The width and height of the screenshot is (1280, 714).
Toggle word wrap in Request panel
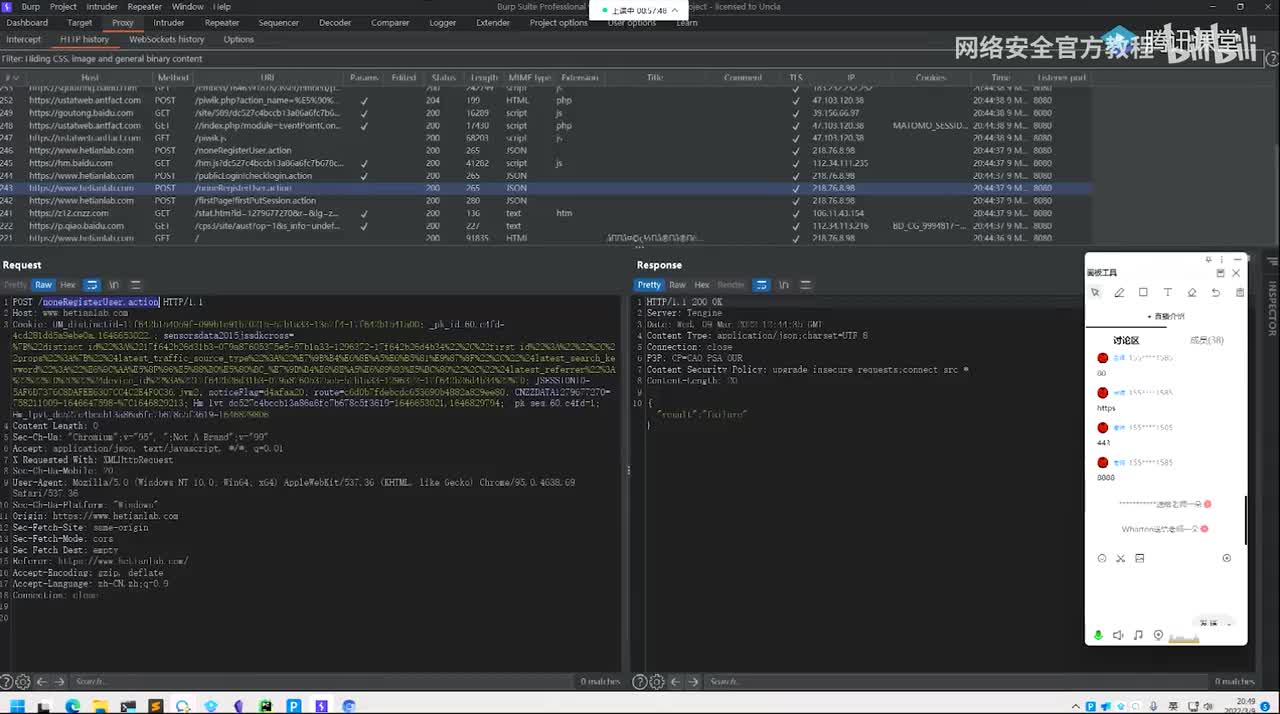pos(91,285)
